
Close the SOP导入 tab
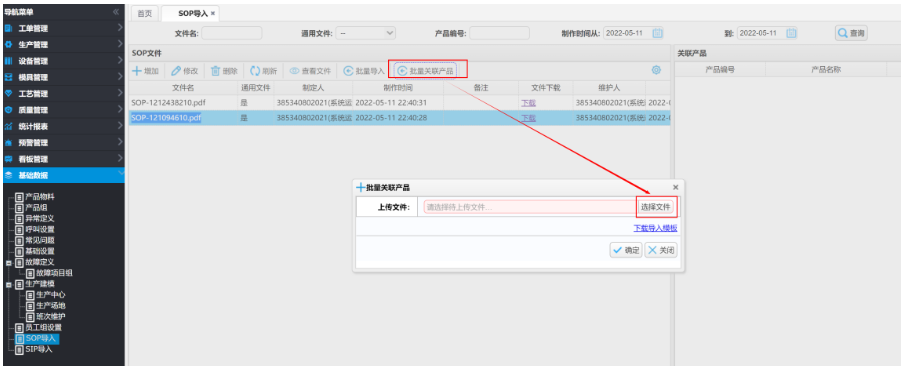tap(213, 13)
